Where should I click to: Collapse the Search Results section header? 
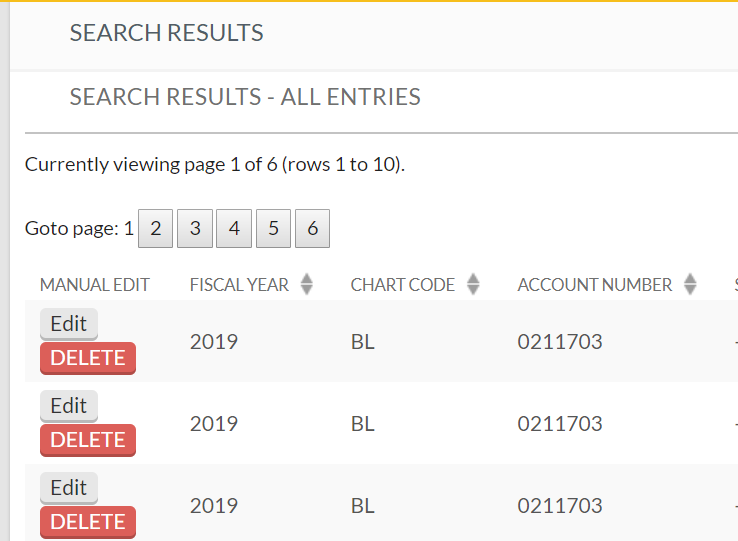pyautogui.click(x=166, y=33)
